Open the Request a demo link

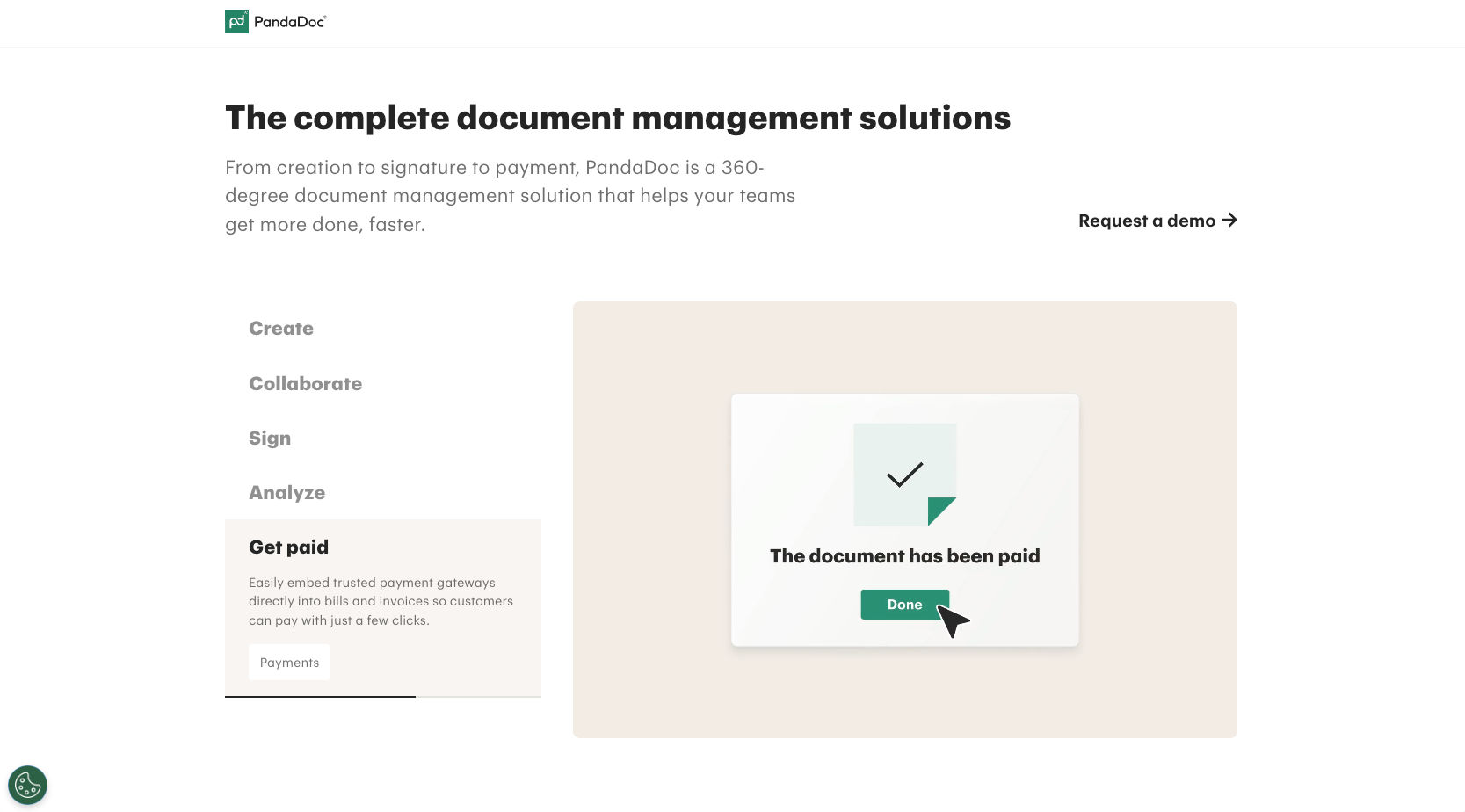click(x=1157, y=221)
